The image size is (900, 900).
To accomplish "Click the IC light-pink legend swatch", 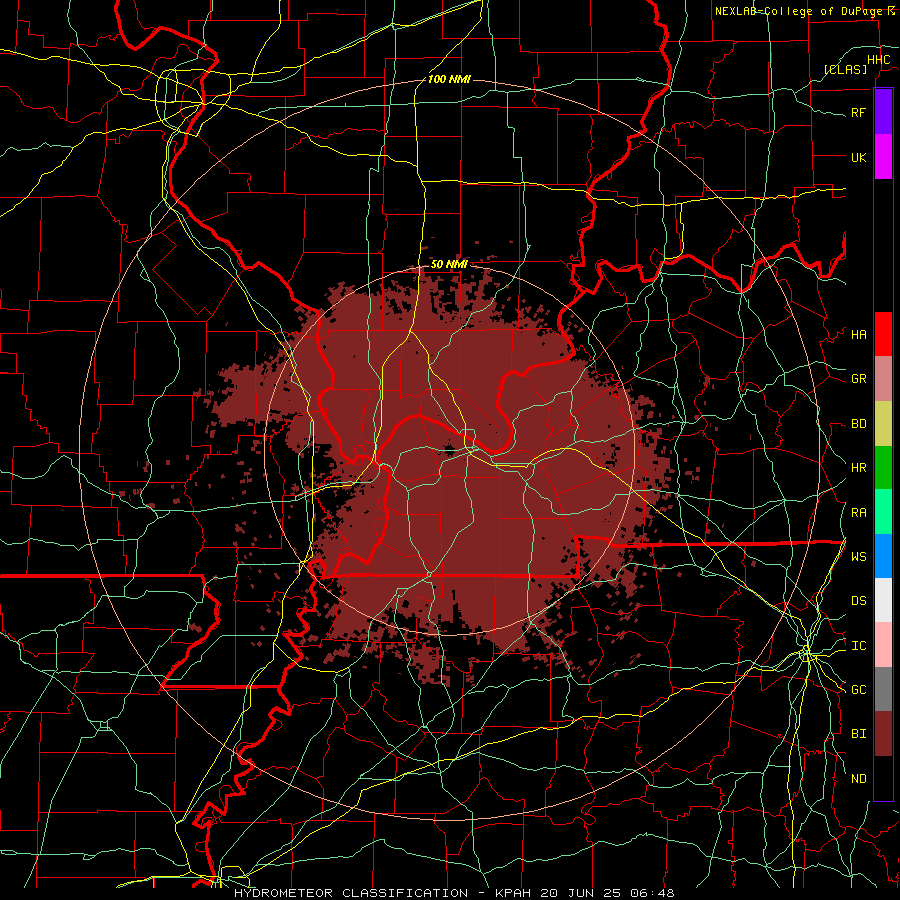I will tap(883, 645).
